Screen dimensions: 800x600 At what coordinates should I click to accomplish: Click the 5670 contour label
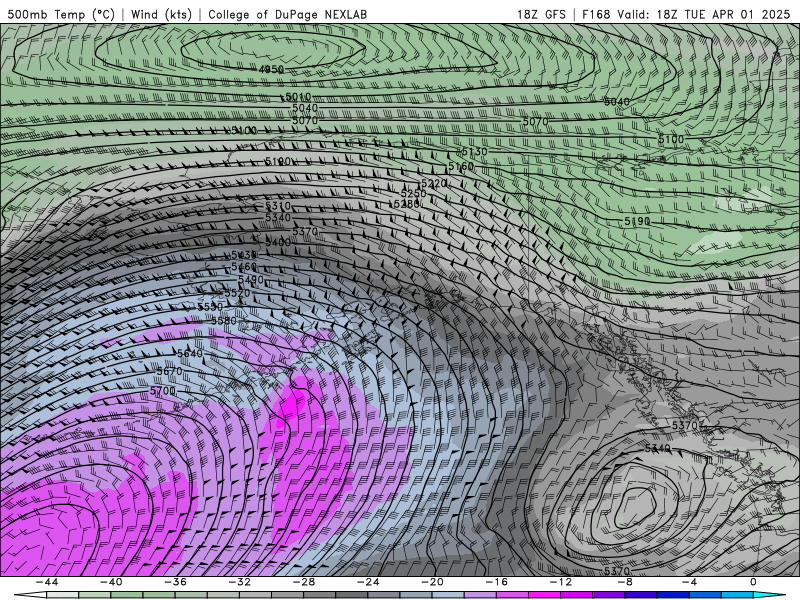169,371
